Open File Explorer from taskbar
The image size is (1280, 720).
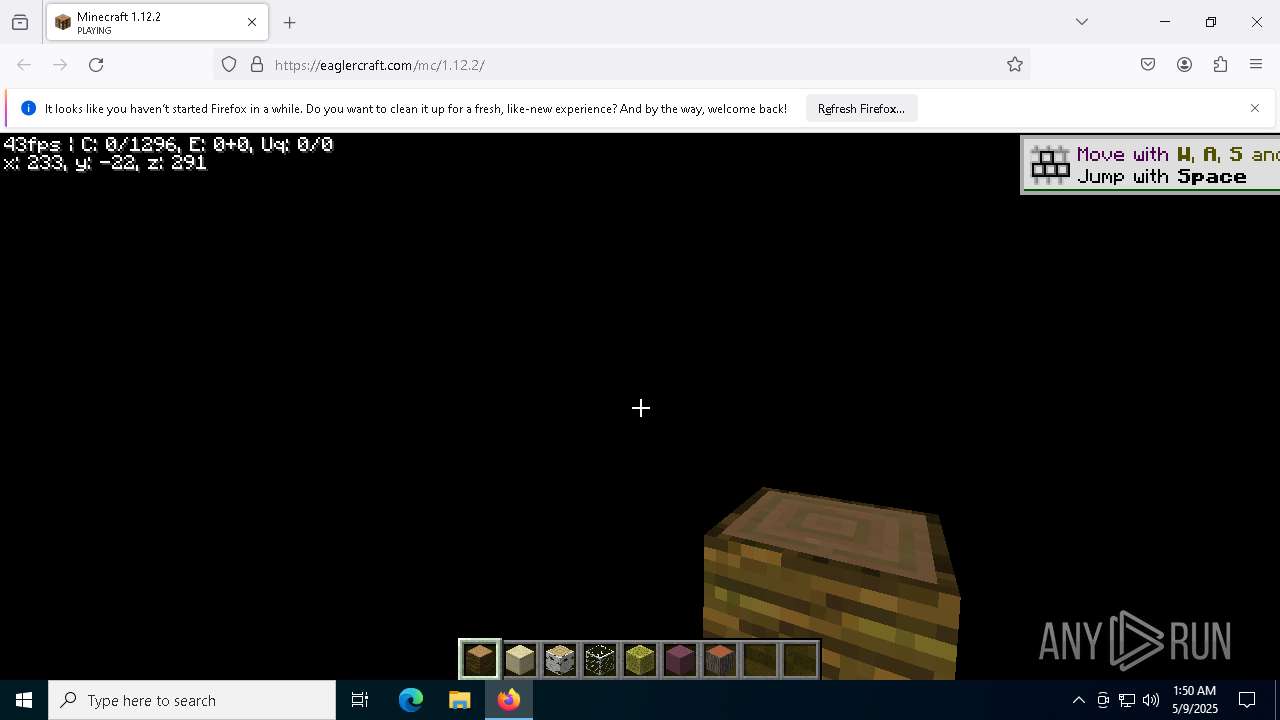(459, 700)
